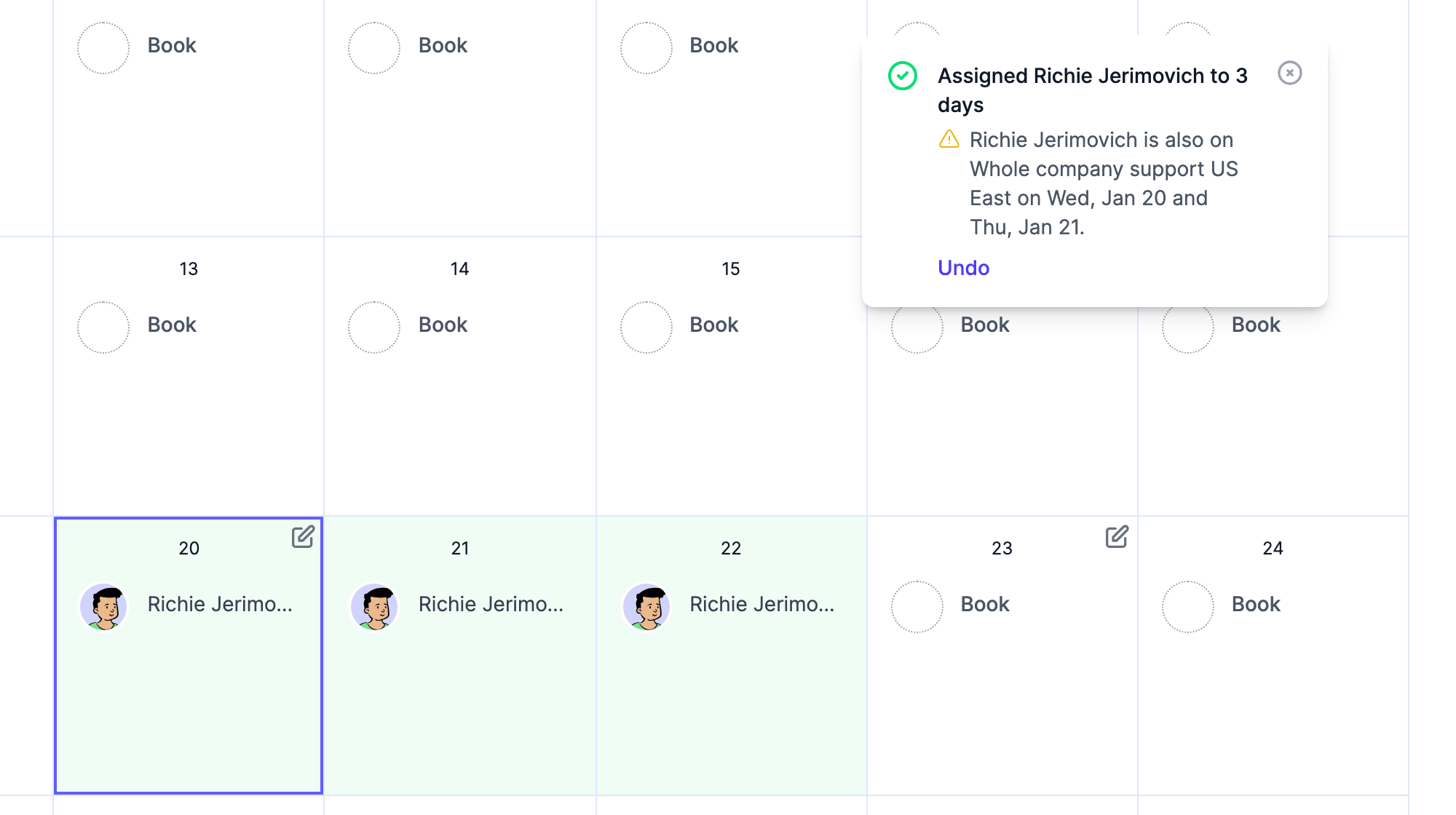
Task: Select Richie Jerimovich name on day 22
Action: [761, 604]
